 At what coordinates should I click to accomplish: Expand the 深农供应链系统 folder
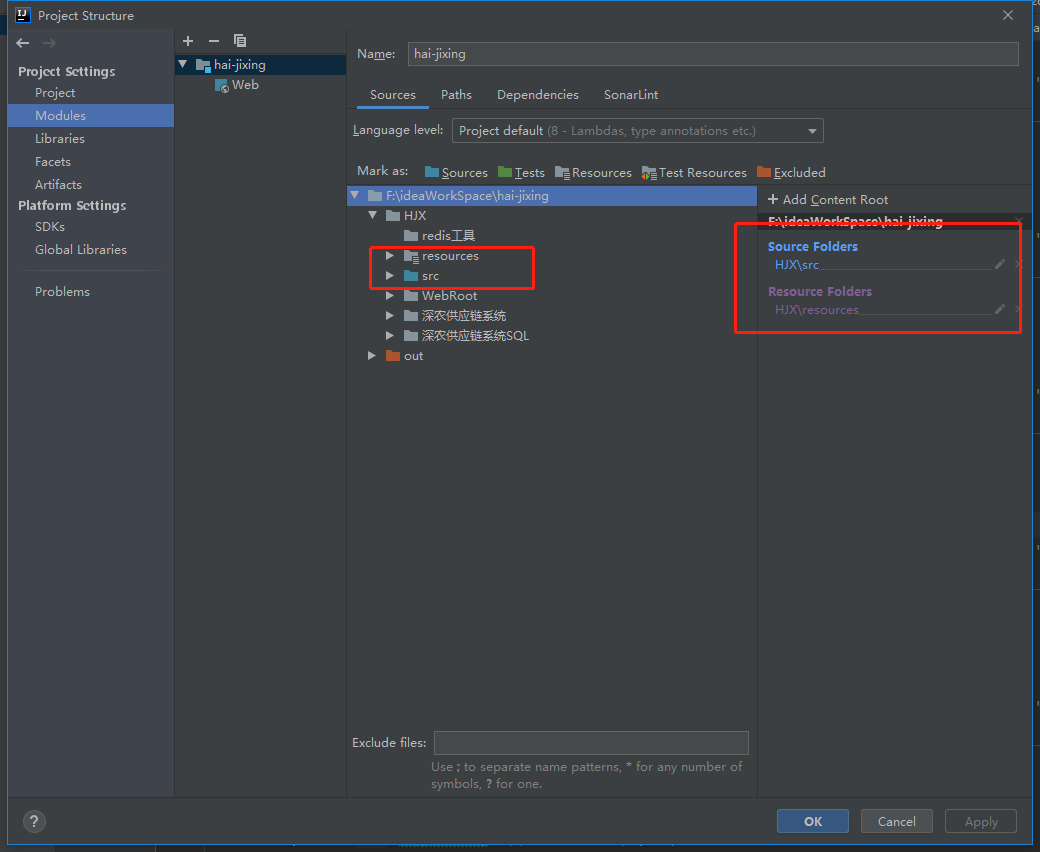point(390,316)
